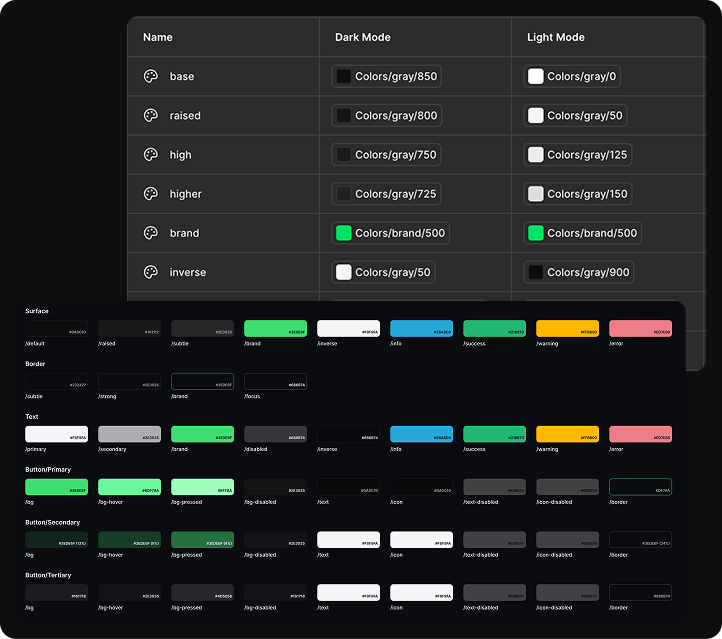Pick the Button/Primary /text-disabled swatch

coord(495,488)
